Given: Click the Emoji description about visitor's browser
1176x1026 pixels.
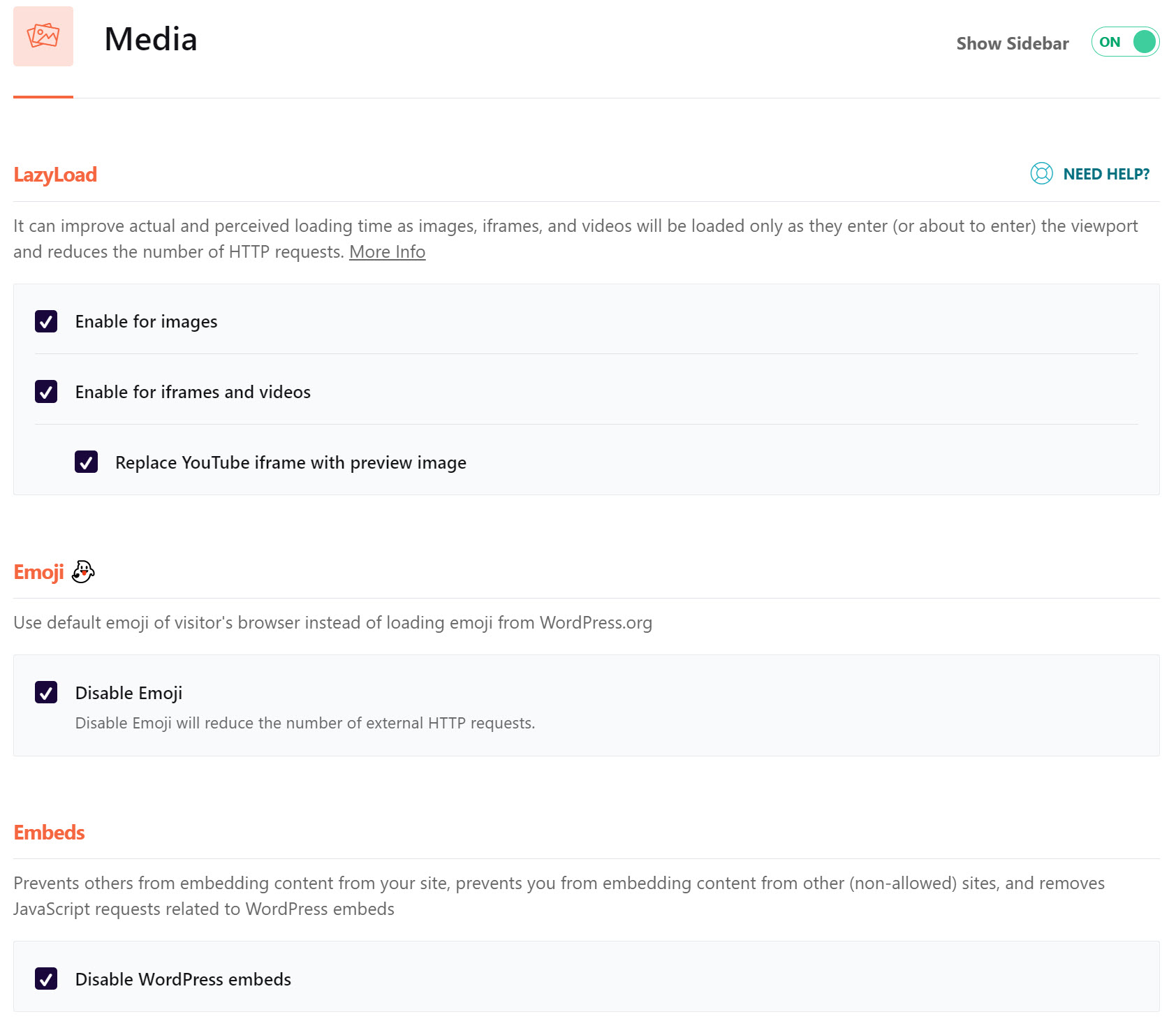Looking at the screenshot, I should tap(332, 622).
